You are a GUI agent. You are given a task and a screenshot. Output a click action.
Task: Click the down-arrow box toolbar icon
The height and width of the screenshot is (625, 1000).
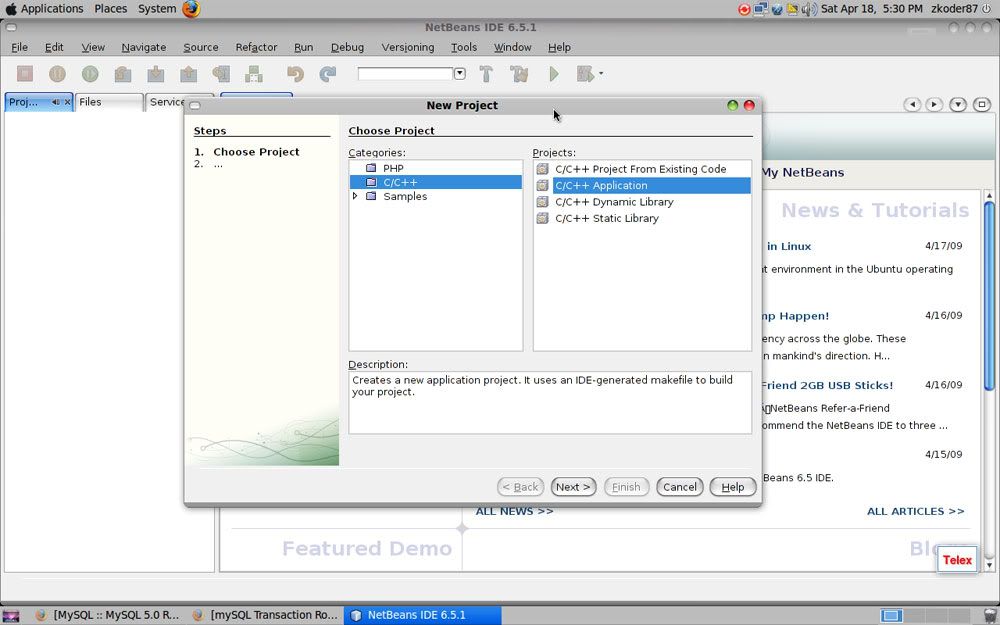156,74
